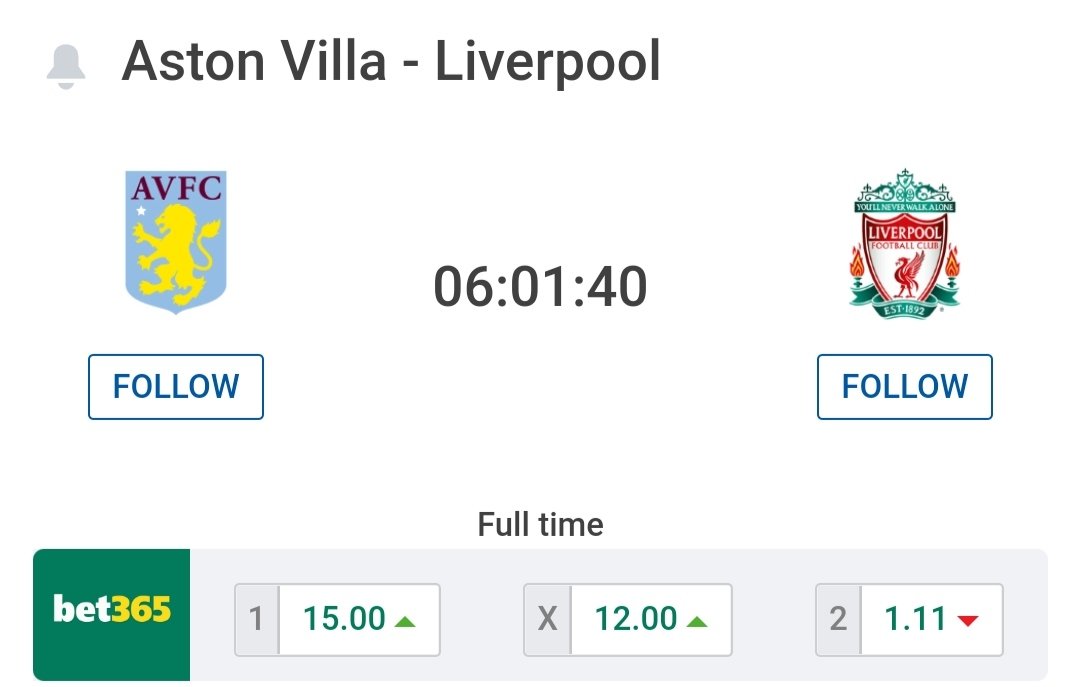The height and width of the screenshot is (687, 1080).
Task: Follow Aston Villa with the FOLLOW button
Action: pyautogui.click(x=176, y=387)
